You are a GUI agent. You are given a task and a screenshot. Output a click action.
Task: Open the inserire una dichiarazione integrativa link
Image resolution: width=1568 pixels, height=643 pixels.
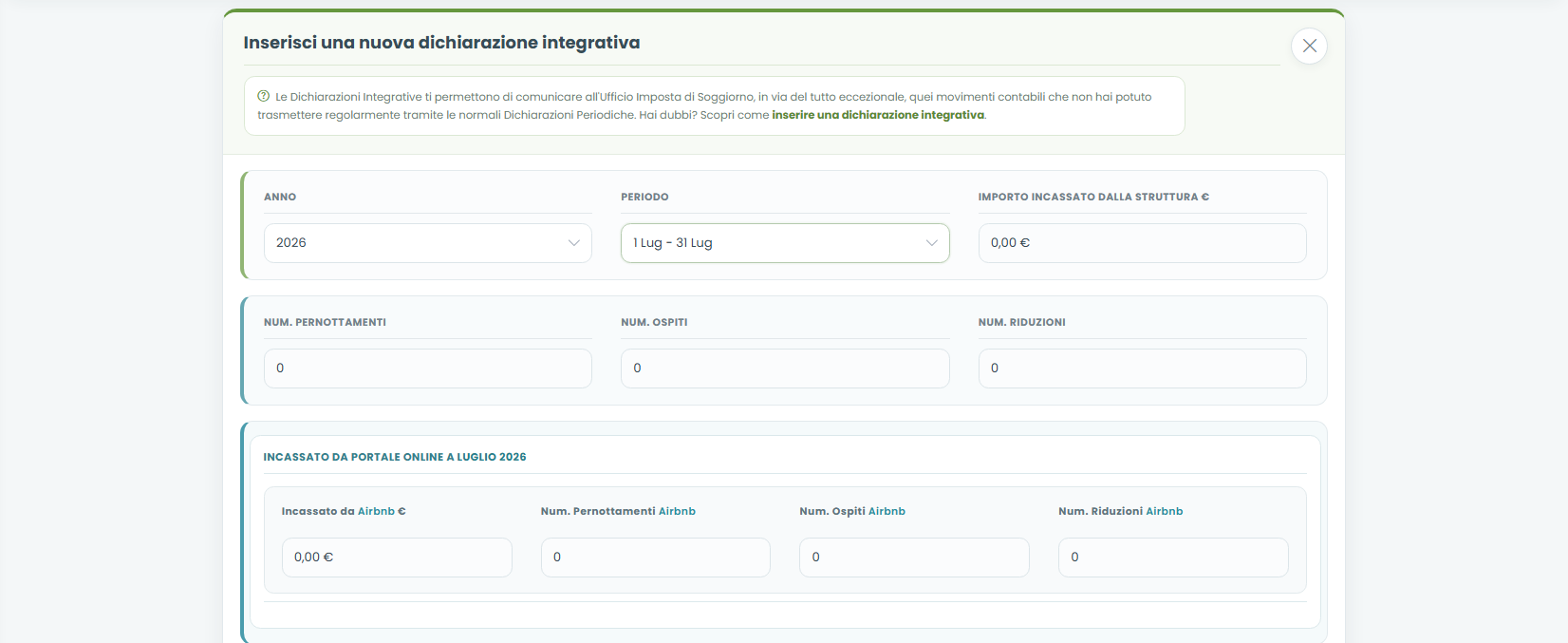(x=878, y=115)
